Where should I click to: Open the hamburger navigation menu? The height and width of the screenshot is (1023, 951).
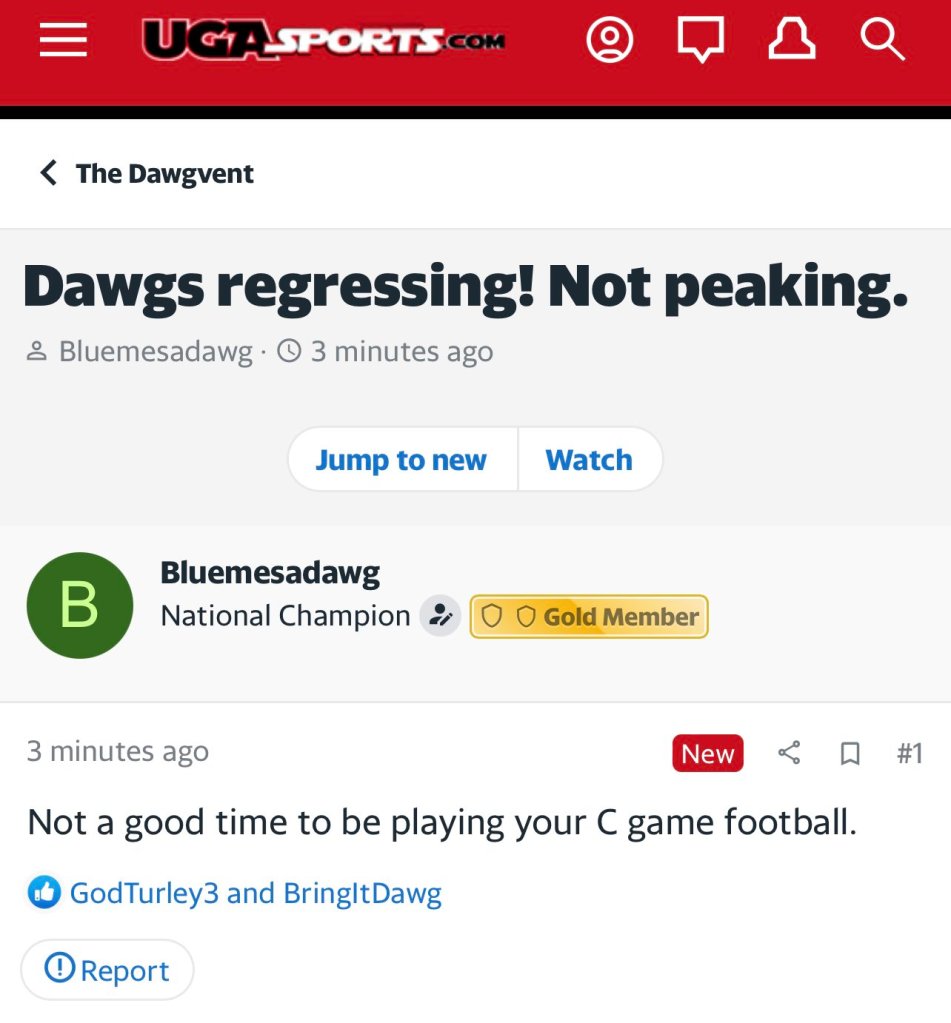[63, 41]
